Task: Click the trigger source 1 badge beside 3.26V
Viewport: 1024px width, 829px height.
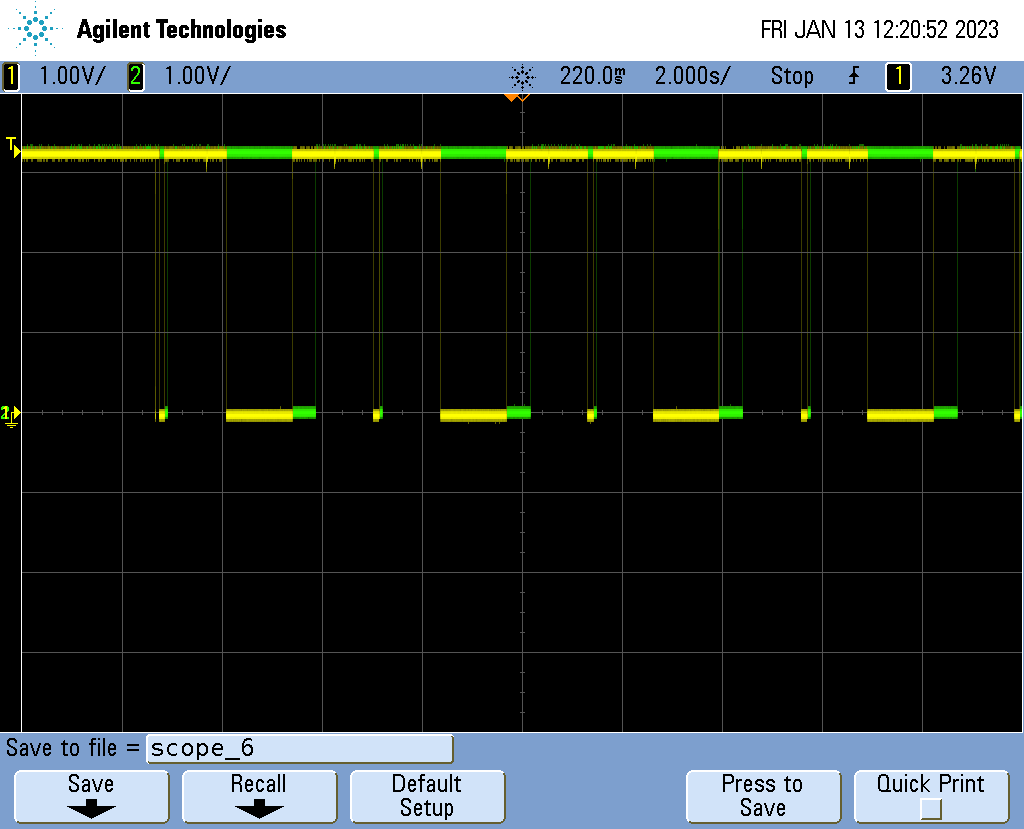Action: click(898, 76)
